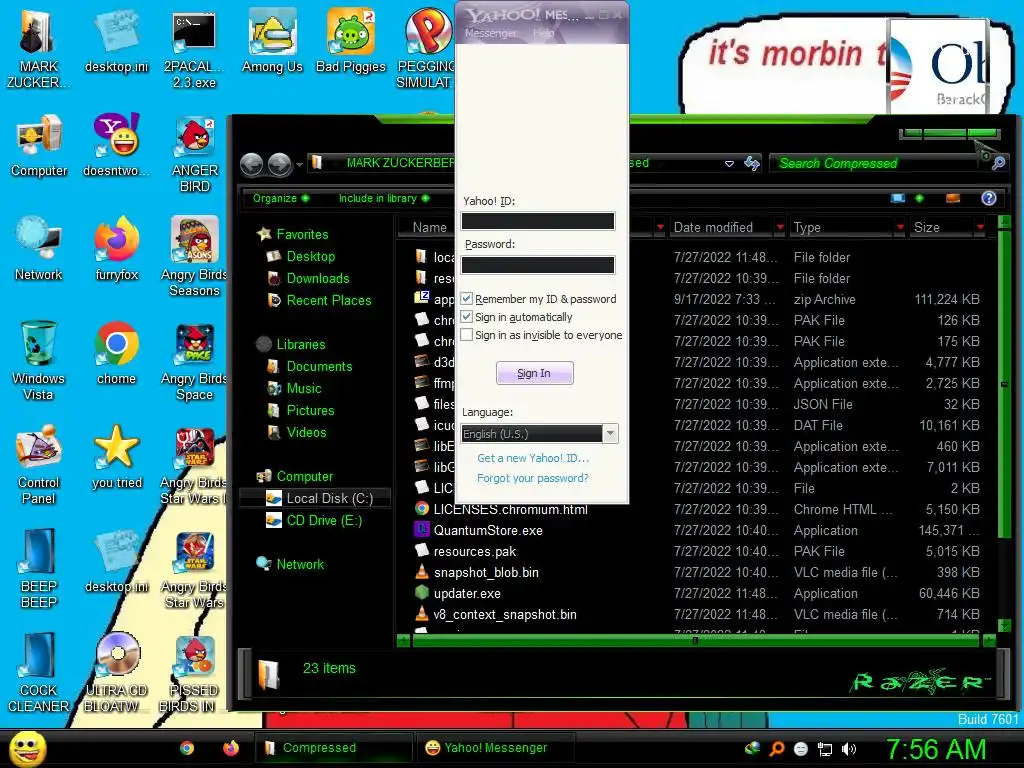This screenshot has height=768, width=1024.
Task: Select the furryfox Firefox desktop icon
Action: coord(116,249)
